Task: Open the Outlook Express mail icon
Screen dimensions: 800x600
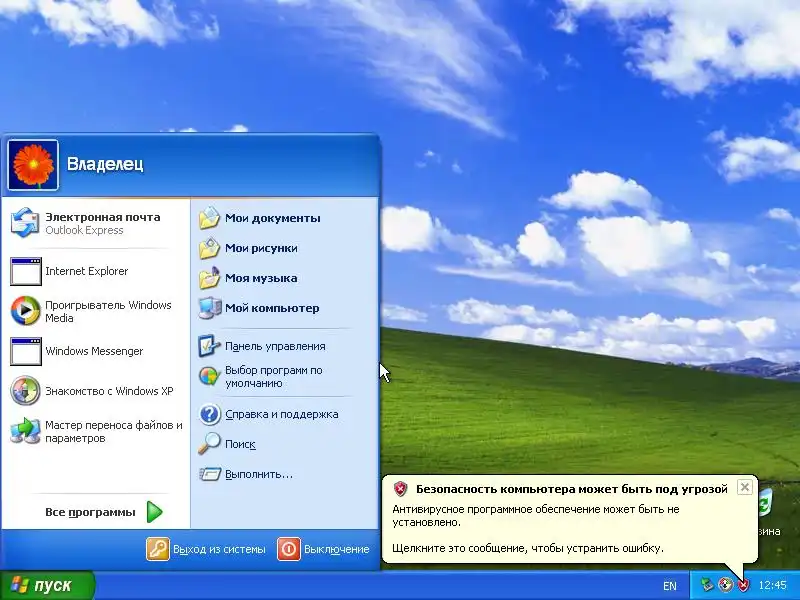Action: pyautogui.click(x=25, y=223)
